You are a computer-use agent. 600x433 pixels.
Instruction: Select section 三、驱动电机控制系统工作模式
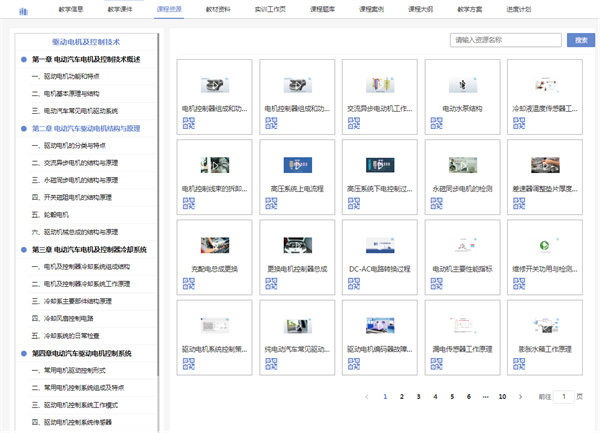(x=75, y=405)
